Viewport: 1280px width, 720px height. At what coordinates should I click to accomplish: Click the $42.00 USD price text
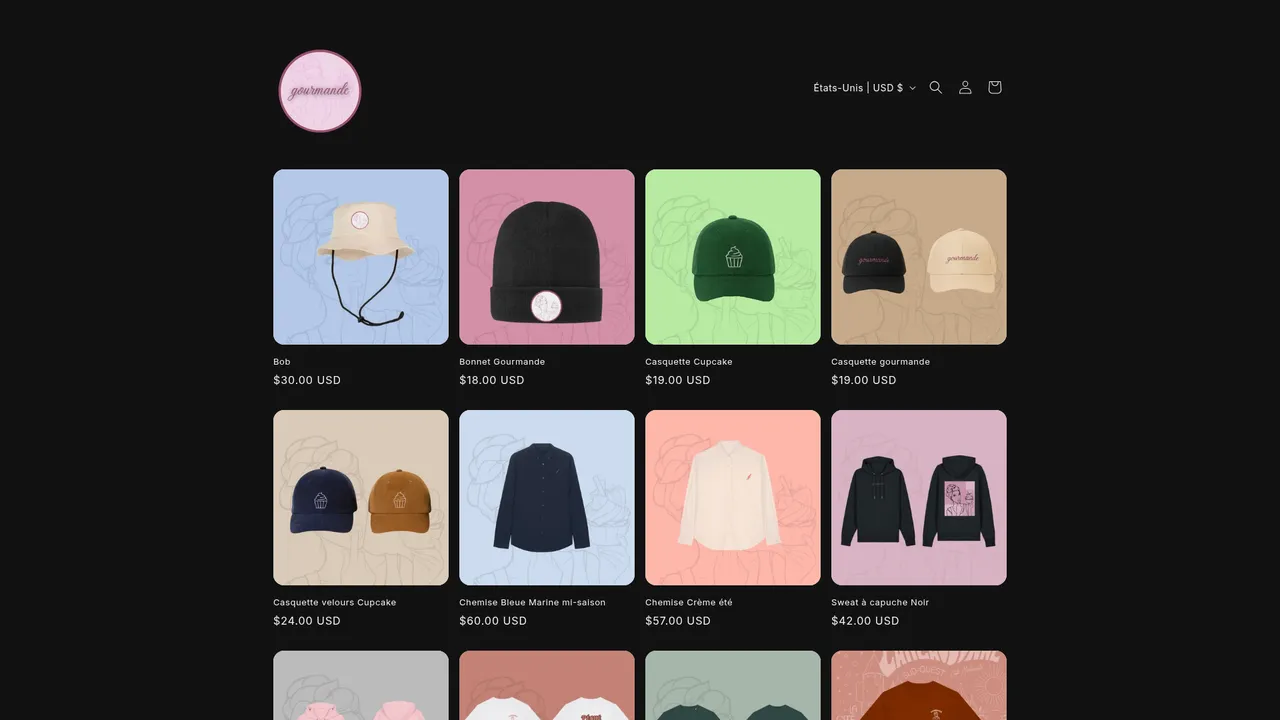[x=865, y=621]
